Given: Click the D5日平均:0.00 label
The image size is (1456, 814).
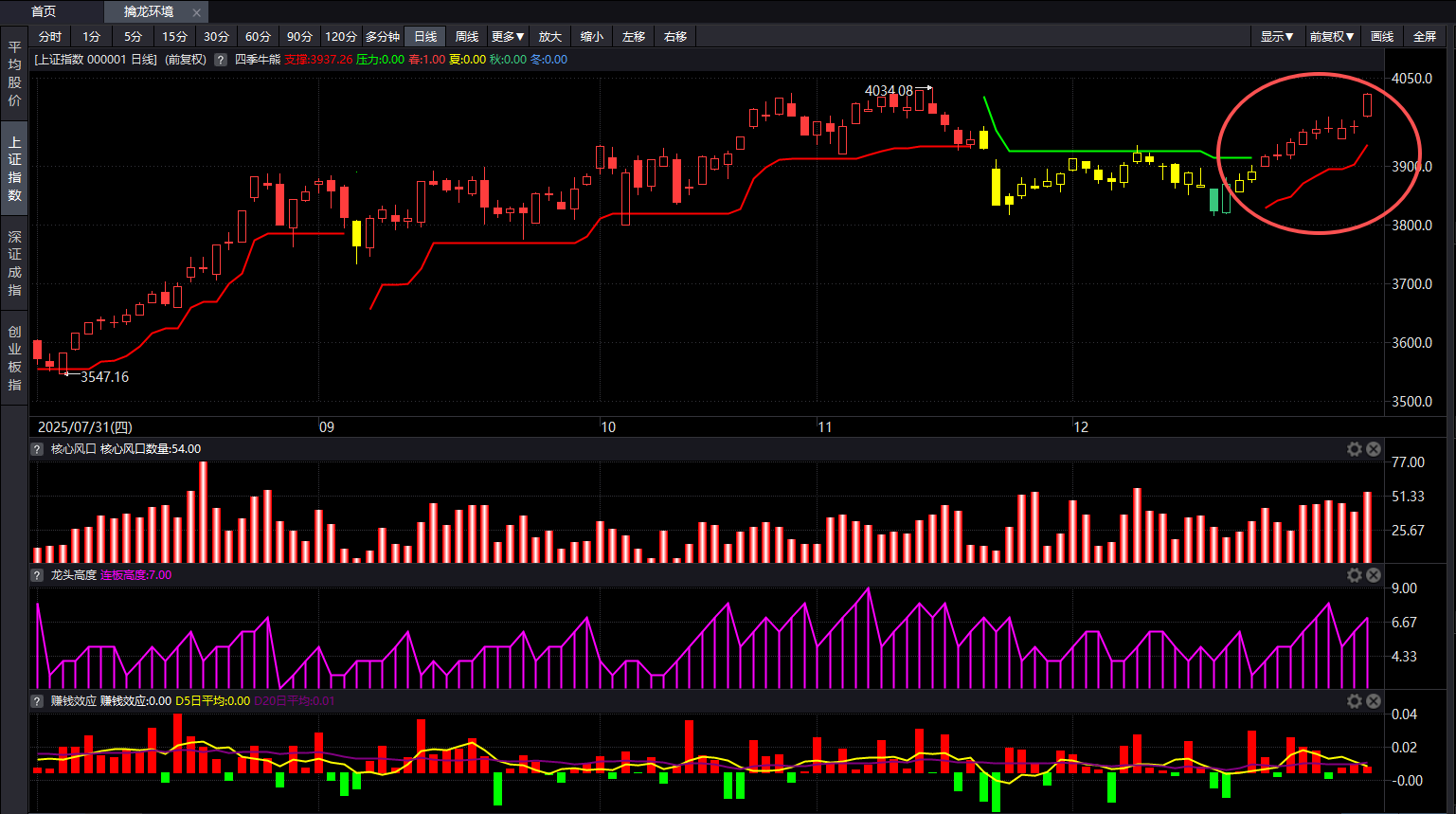Looking at the screenshot, I should tap(213, 701).
